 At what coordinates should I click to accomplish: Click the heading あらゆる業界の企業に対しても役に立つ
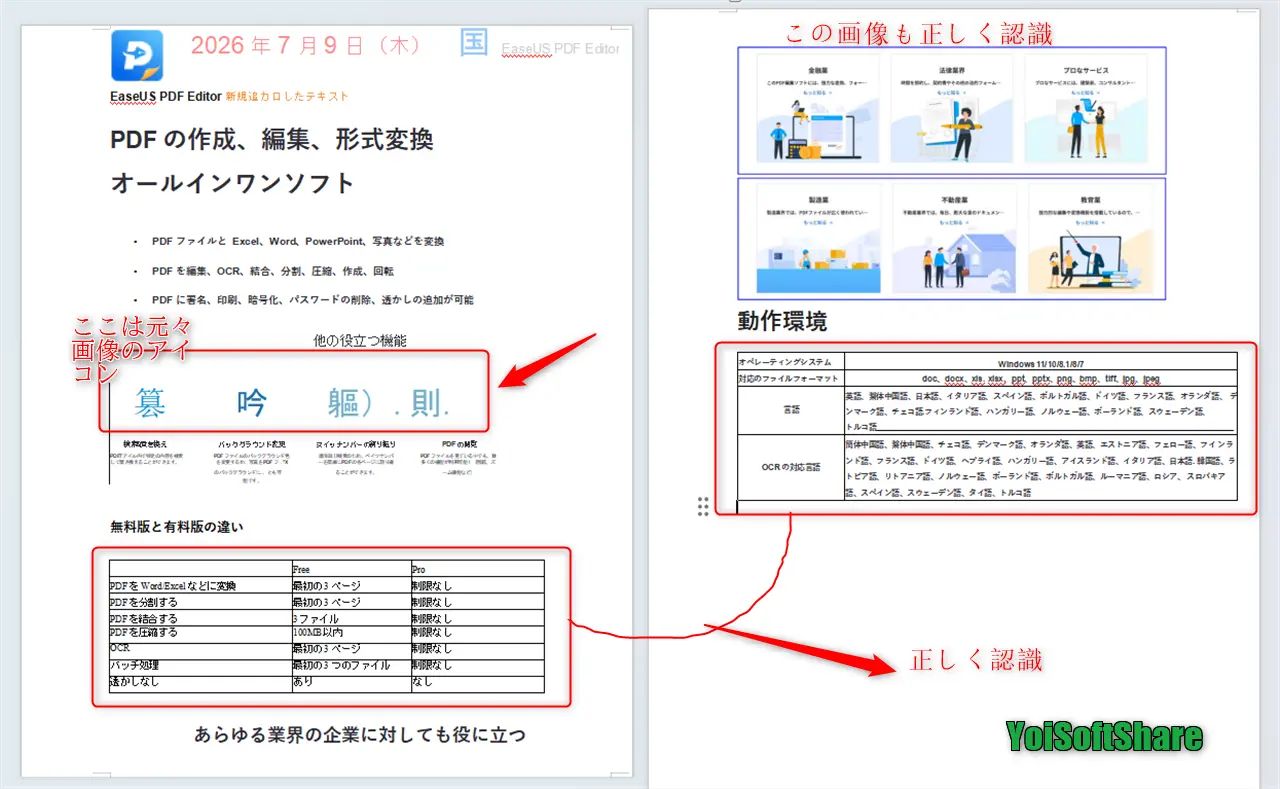tap(360, 735)
